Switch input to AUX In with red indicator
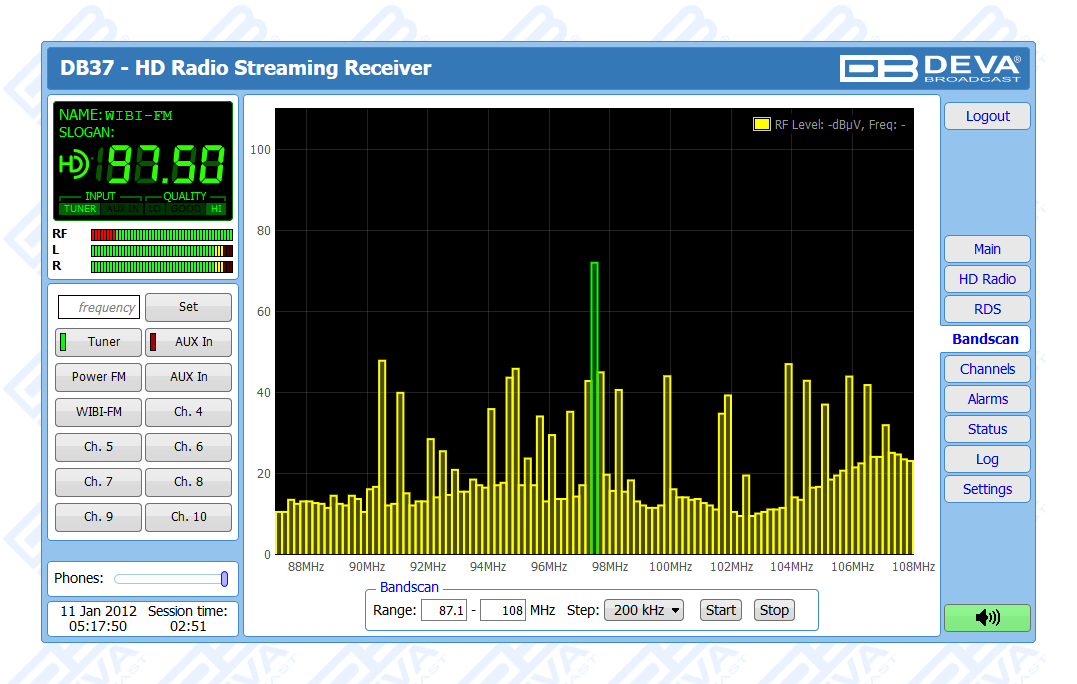 [x=188, y=342]
